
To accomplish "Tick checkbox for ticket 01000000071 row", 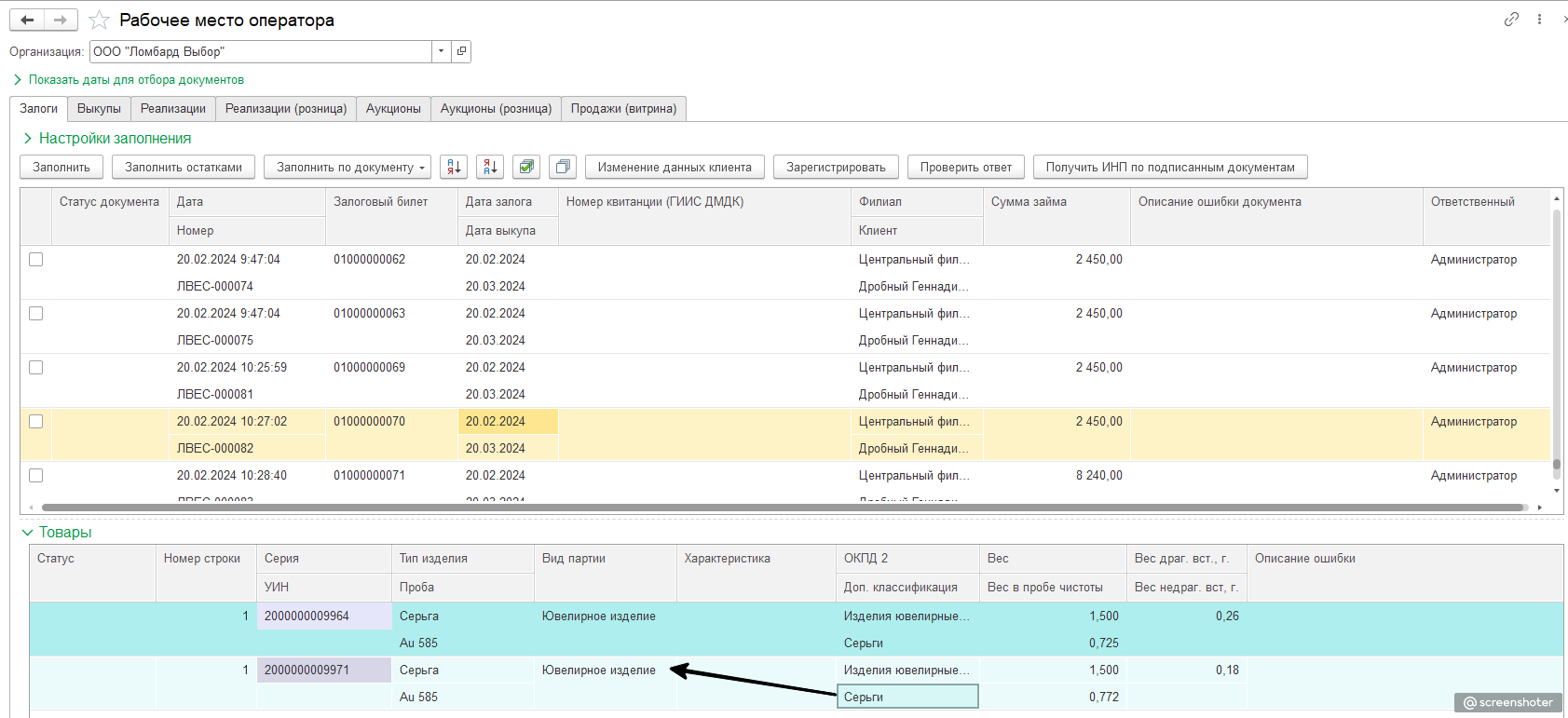I will tap(36, 475).
